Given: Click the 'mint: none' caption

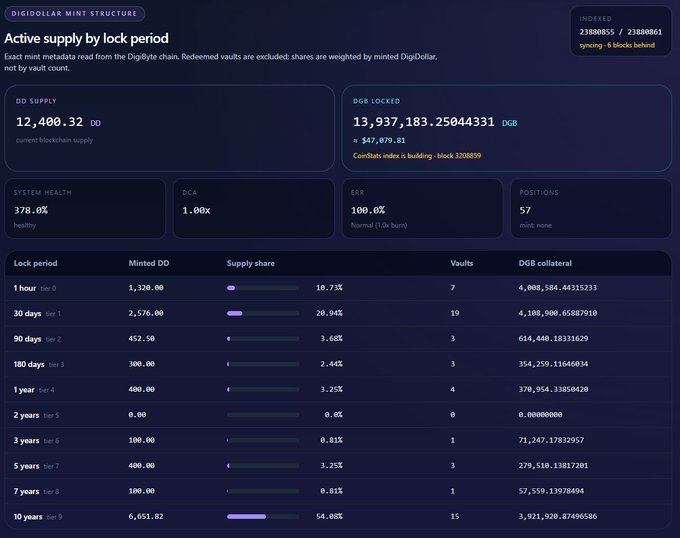Looking at the screenshot, I should pos(536,225).
